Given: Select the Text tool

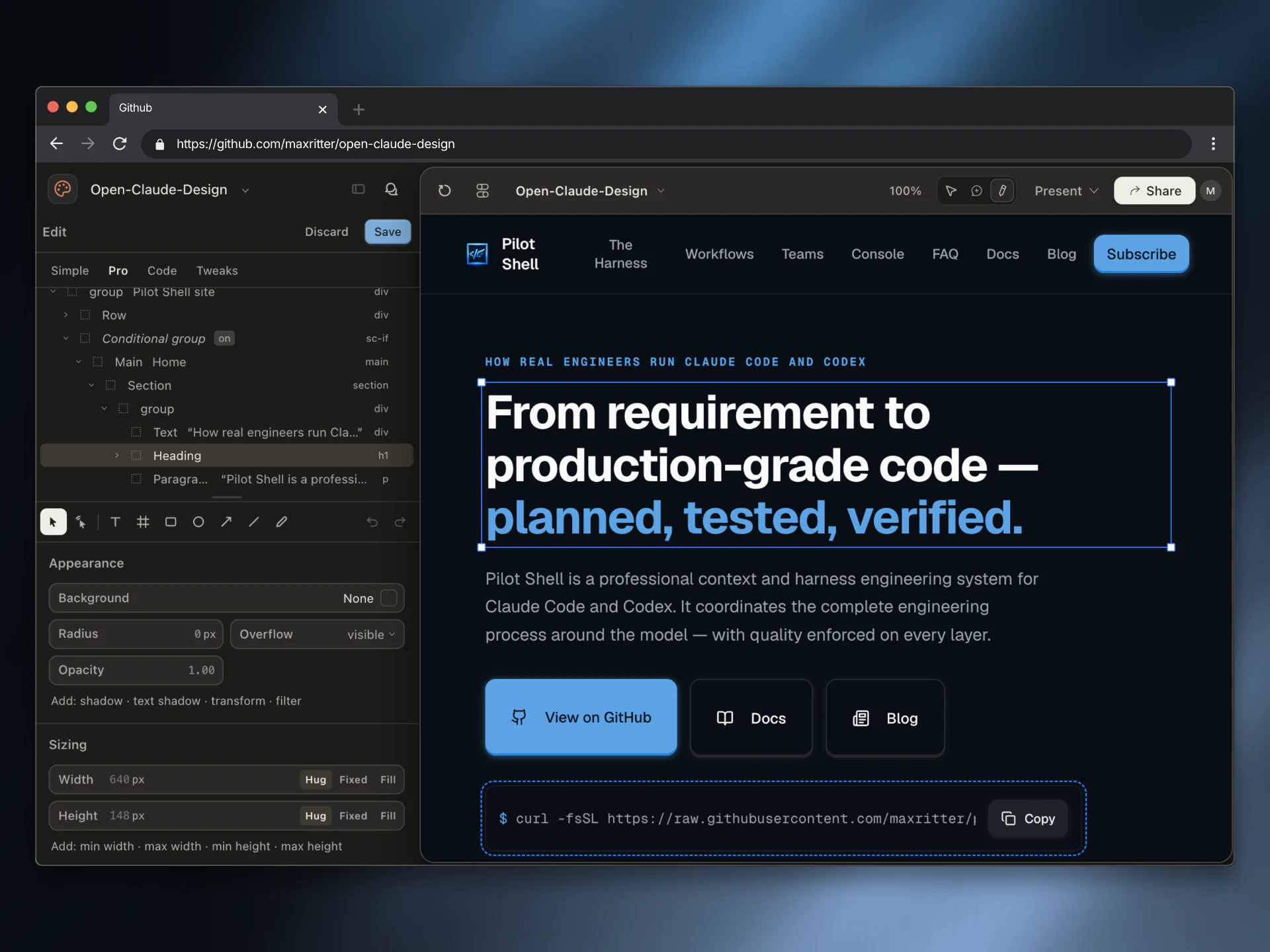Looking at the screenshot, I should point(115,522).
